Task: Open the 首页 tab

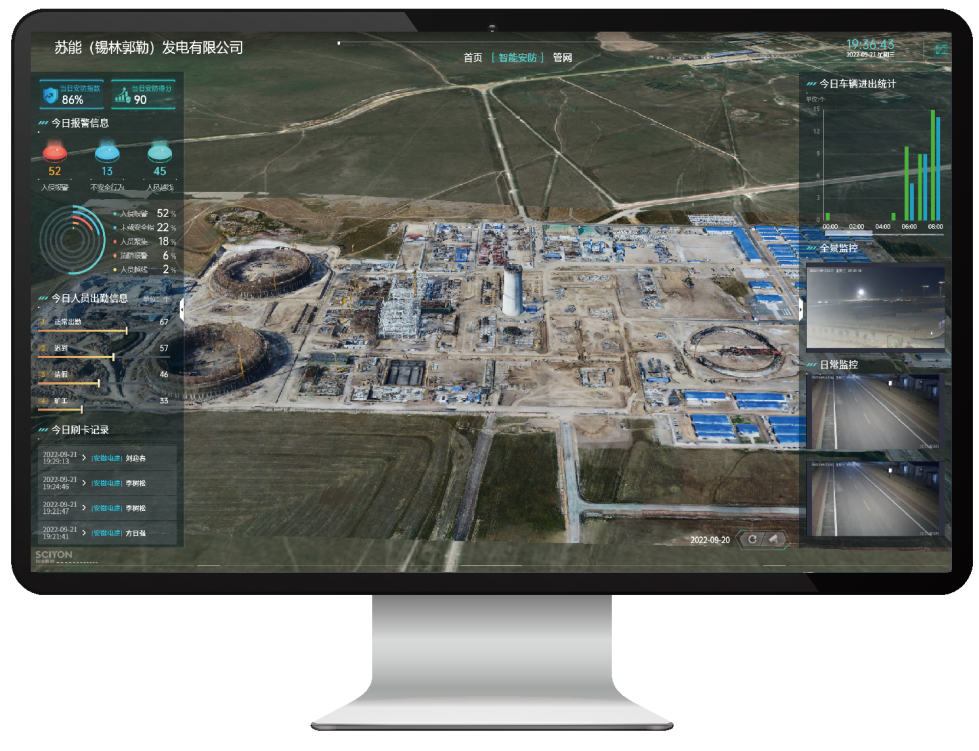Action: pyautogui.click(x=473, y=58)
